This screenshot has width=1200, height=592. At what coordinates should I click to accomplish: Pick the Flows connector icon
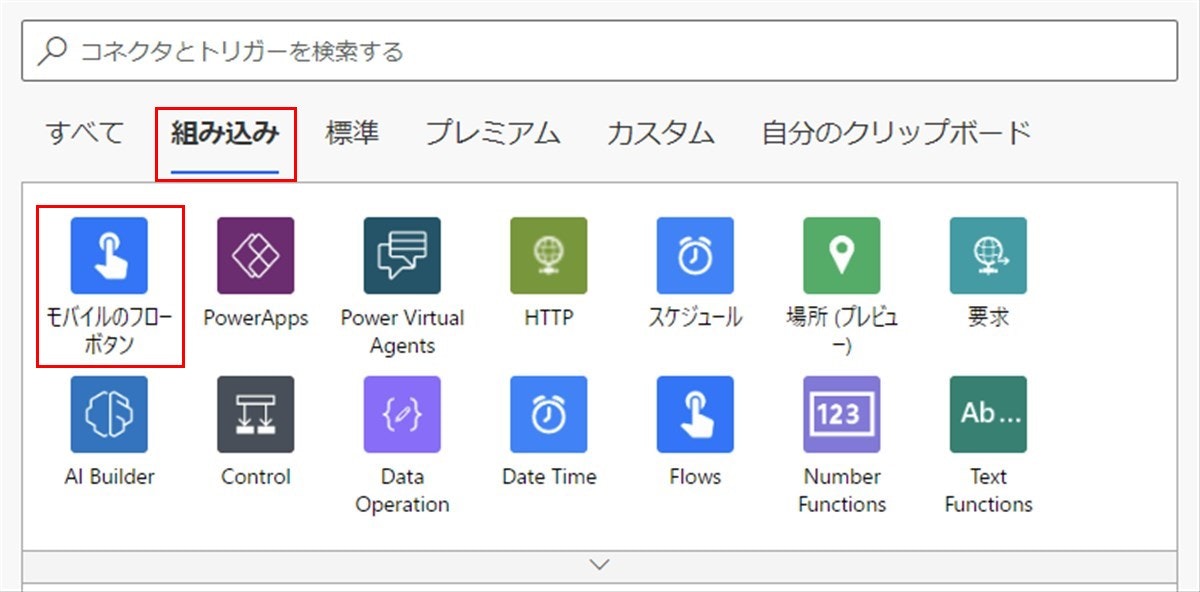point(695,414)
